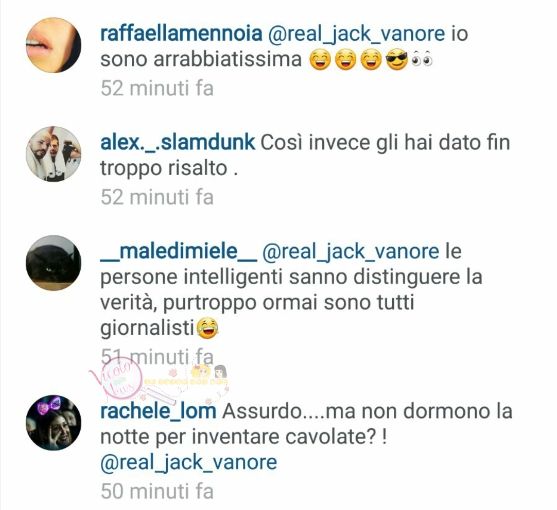Click the sunglasses emoji in first comment

397,60
